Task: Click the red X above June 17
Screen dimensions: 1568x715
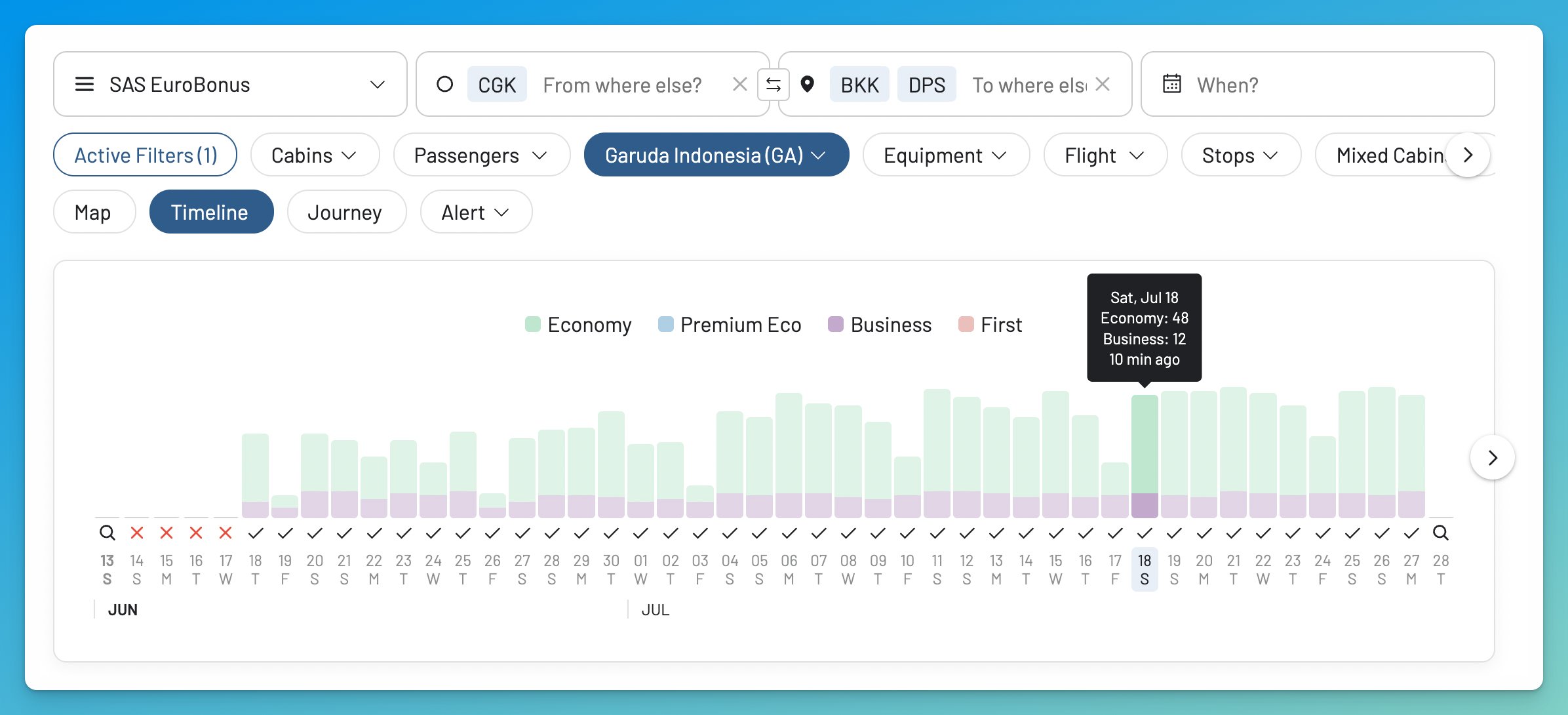Action: (225, 533)
